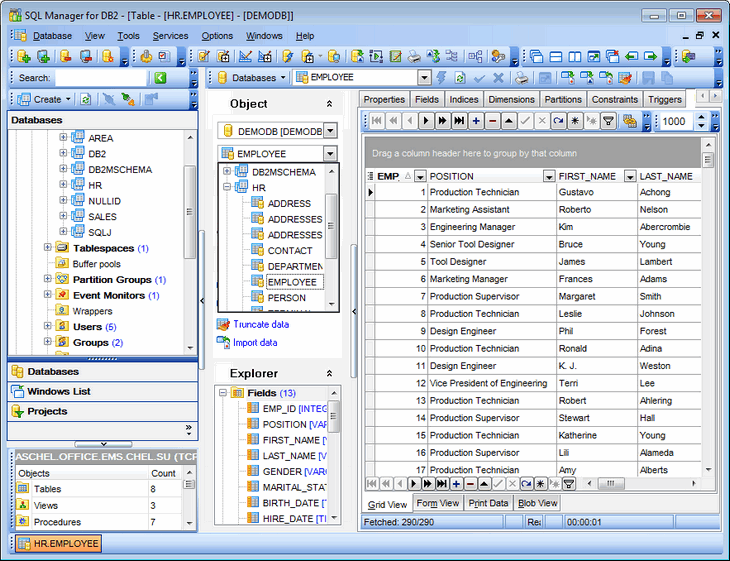Collapse the Explorer panel chevron
This screenshot has height=561, width=730.
329,373
